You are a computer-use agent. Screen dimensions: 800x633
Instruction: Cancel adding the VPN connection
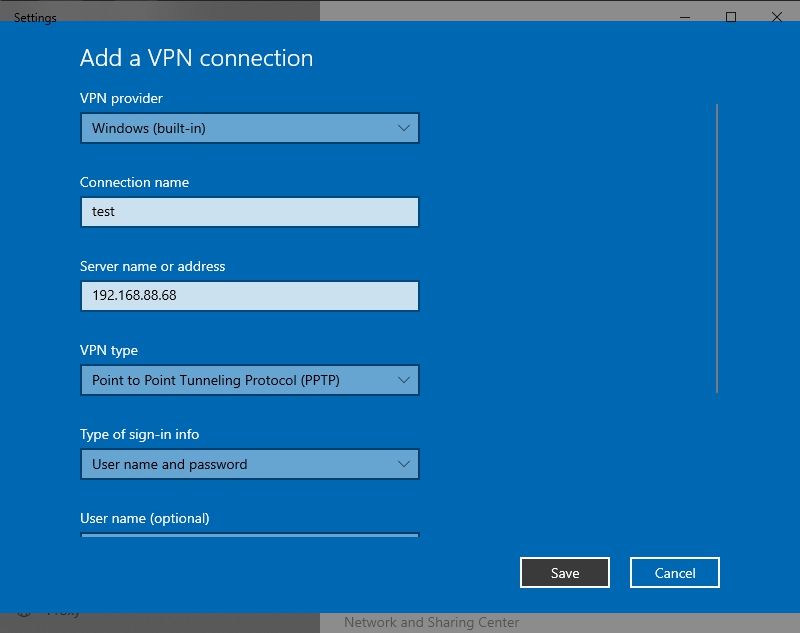(x=674, y=573)
